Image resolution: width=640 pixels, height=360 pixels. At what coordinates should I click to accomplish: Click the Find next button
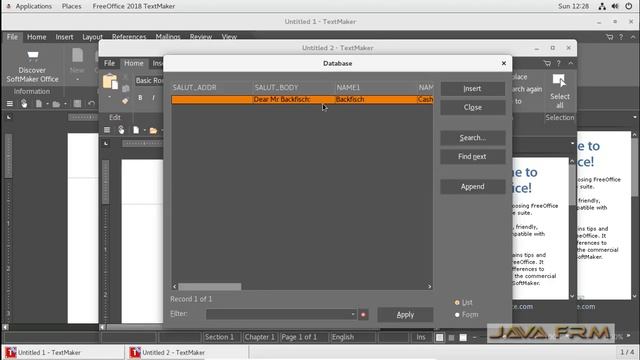point(472,157)
